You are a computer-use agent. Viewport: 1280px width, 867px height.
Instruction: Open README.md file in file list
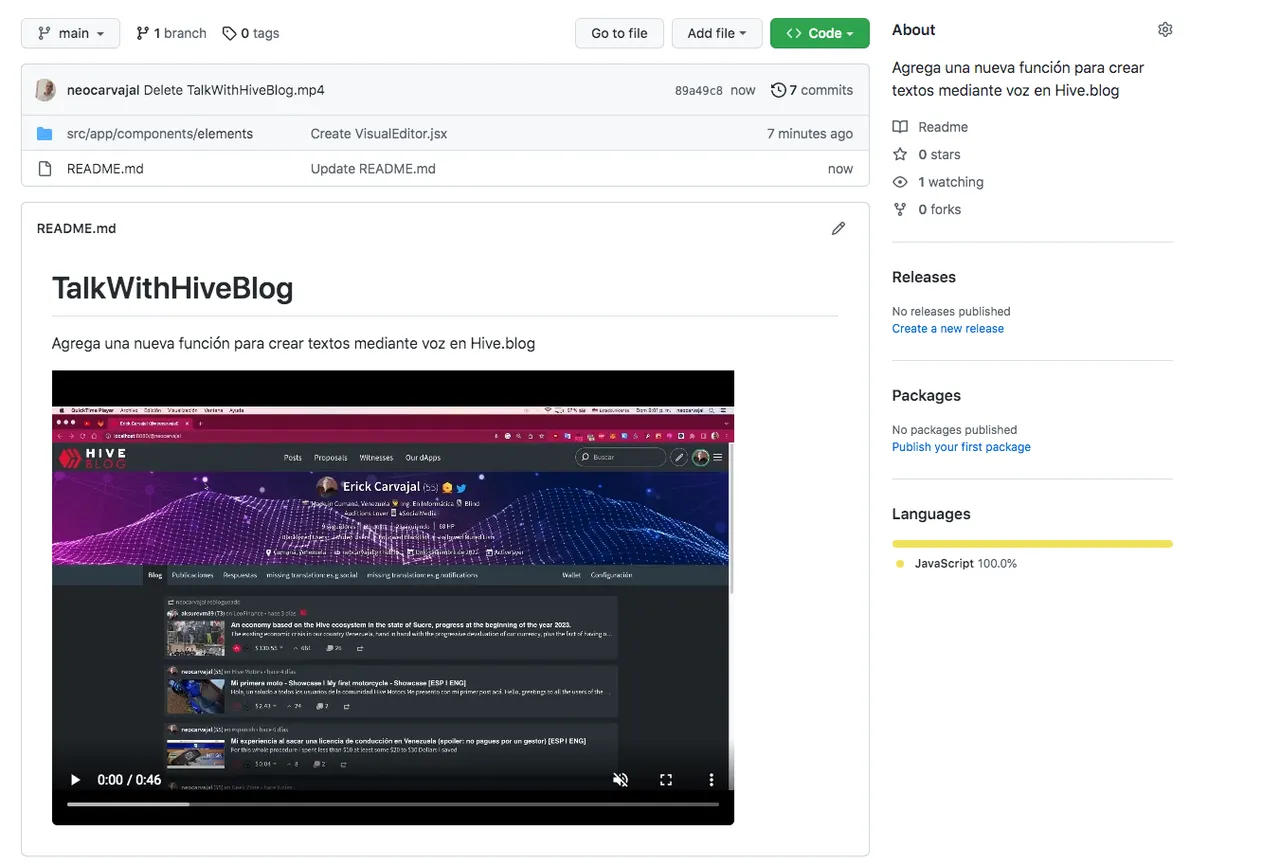tap(105, 169)
